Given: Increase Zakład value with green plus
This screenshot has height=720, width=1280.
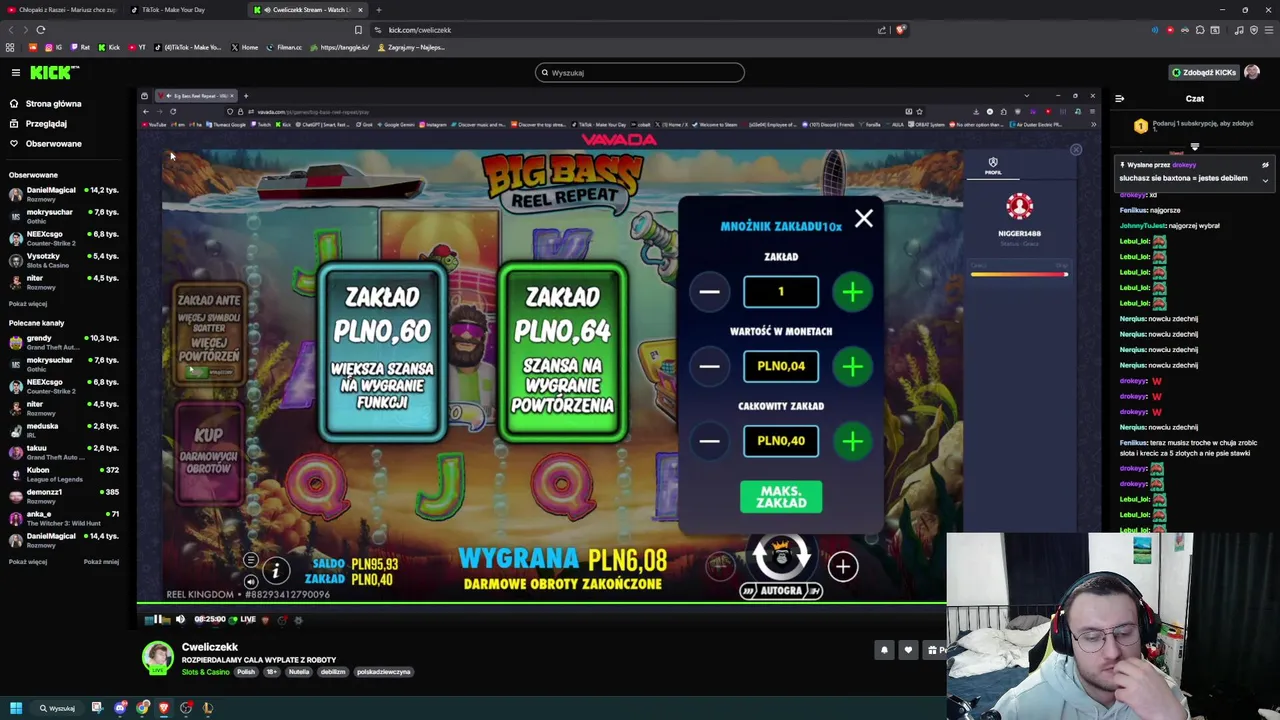Looking at the screenshot, I should 852,292.
